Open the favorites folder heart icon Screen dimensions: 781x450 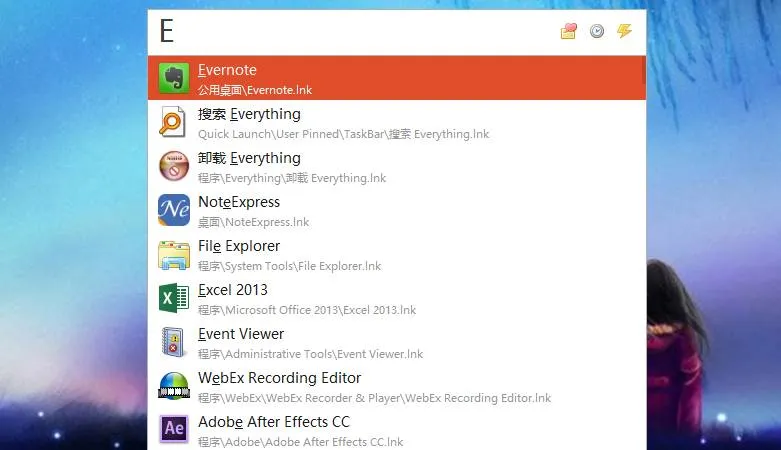(x=568, y=31)
